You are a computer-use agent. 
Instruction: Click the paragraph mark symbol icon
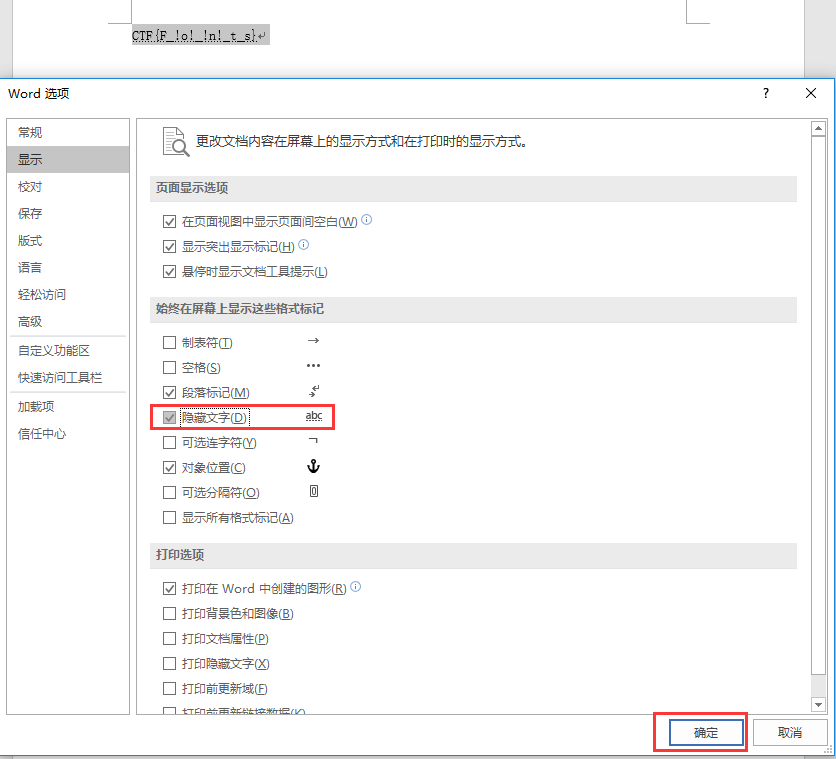pyautogui.click(x=313, y=392)
